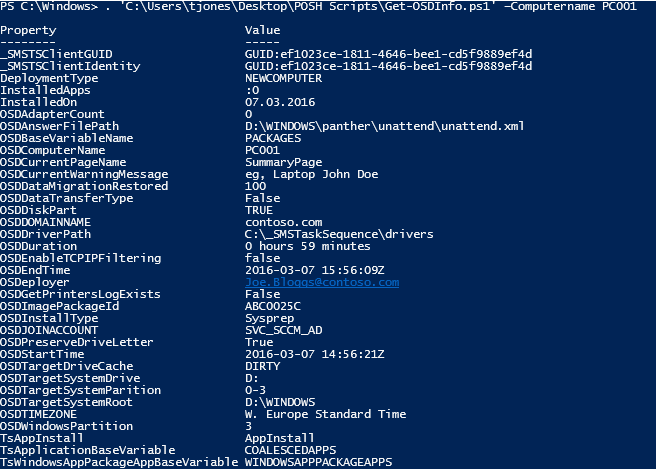Click the OSDComputerName value PC001
Screen dimensions: 656x470
click(260, 150)
